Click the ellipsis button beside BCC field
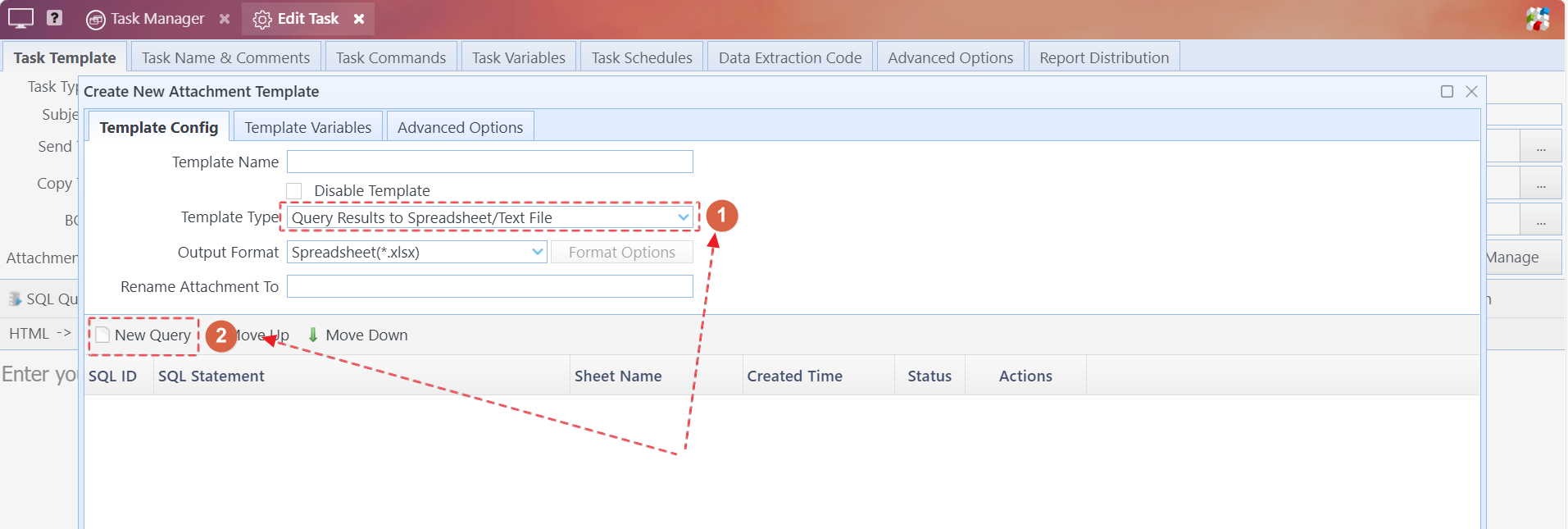Image resolution: width=1568 pixels, height=529 pixels. point(1541,220)
